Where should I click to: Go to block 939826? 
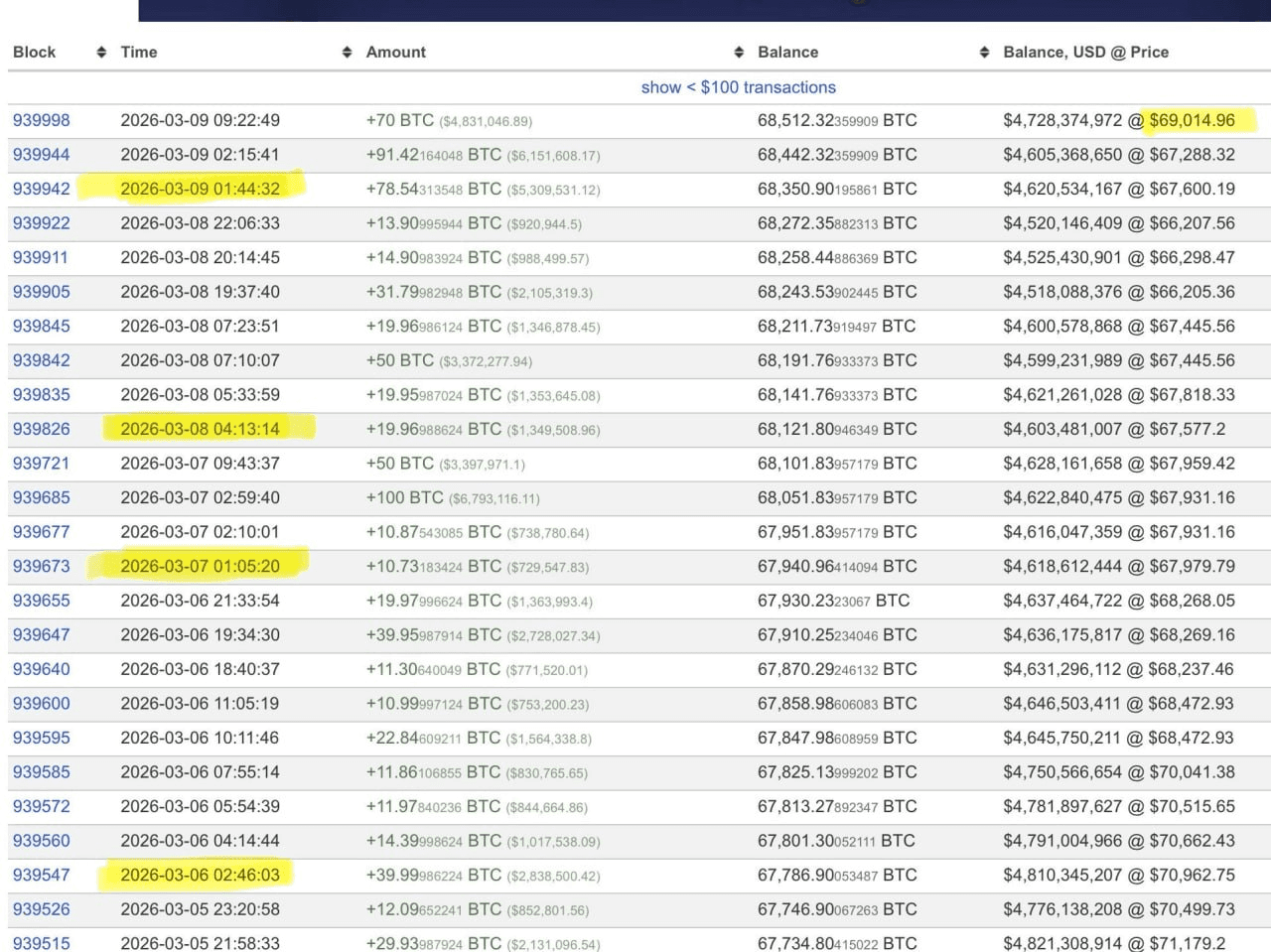pyautogui.click(x=42, y=429)
